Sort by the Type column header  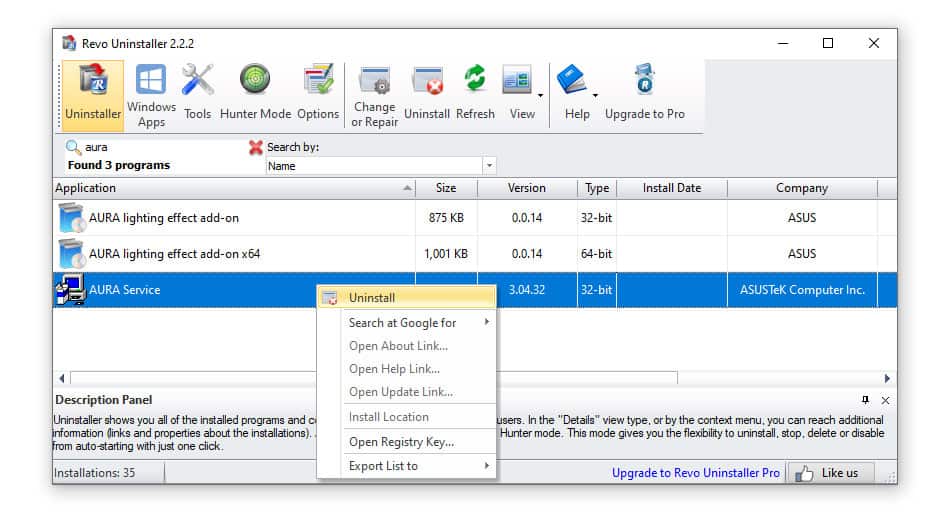[x=597, y=188]
